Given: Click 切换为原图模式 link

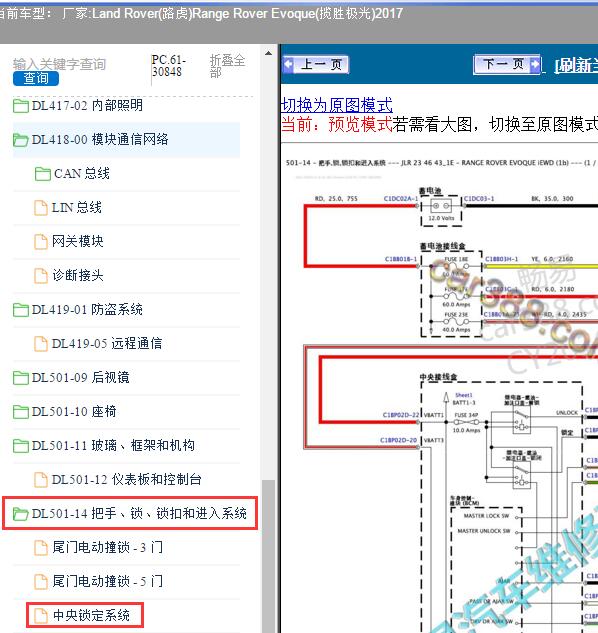Looking at the screenshot, I should click(337, 105).
